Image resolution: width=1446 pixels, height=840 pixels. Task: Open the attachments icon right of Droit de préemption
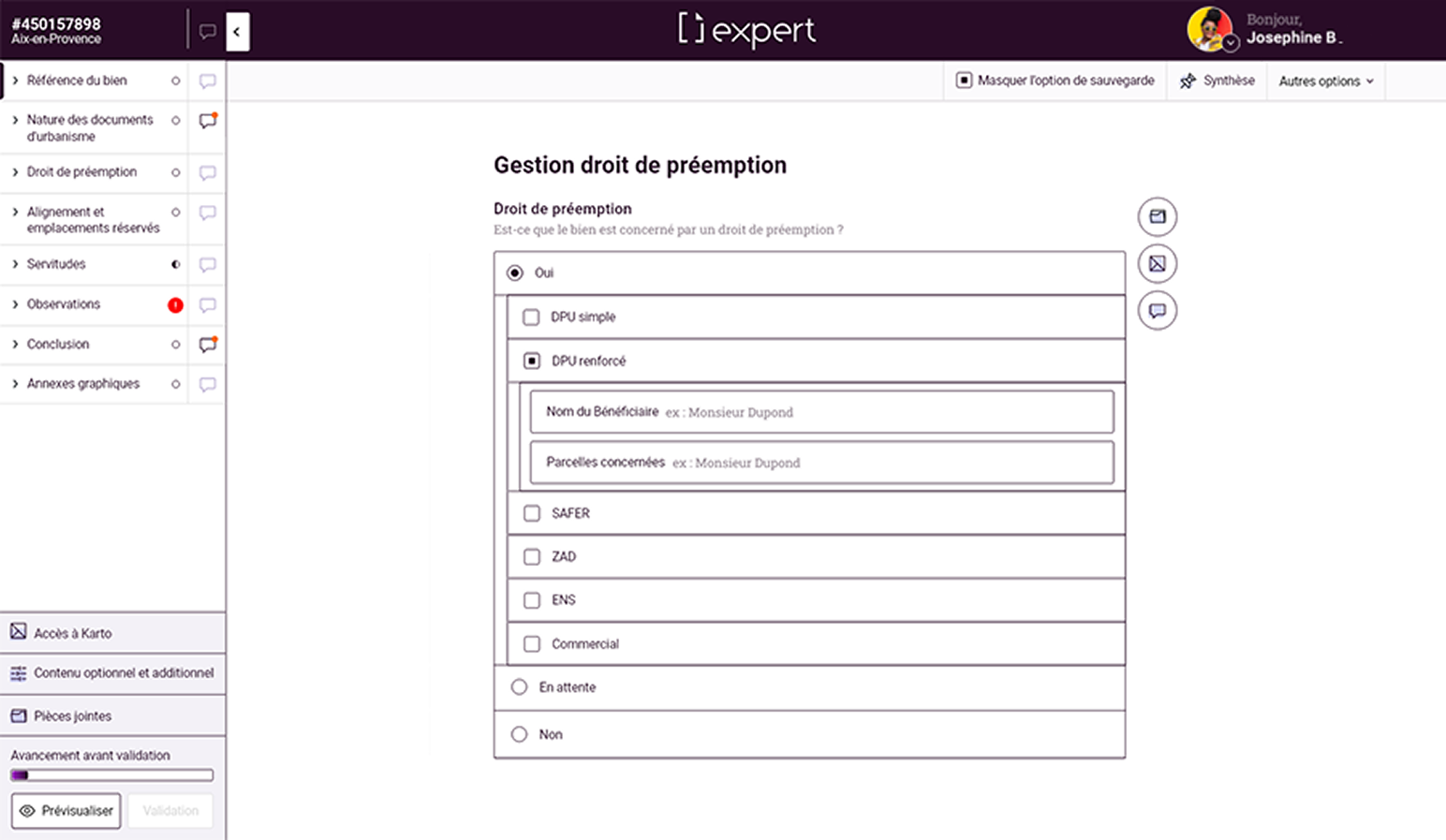click(x=1158, y=216)
